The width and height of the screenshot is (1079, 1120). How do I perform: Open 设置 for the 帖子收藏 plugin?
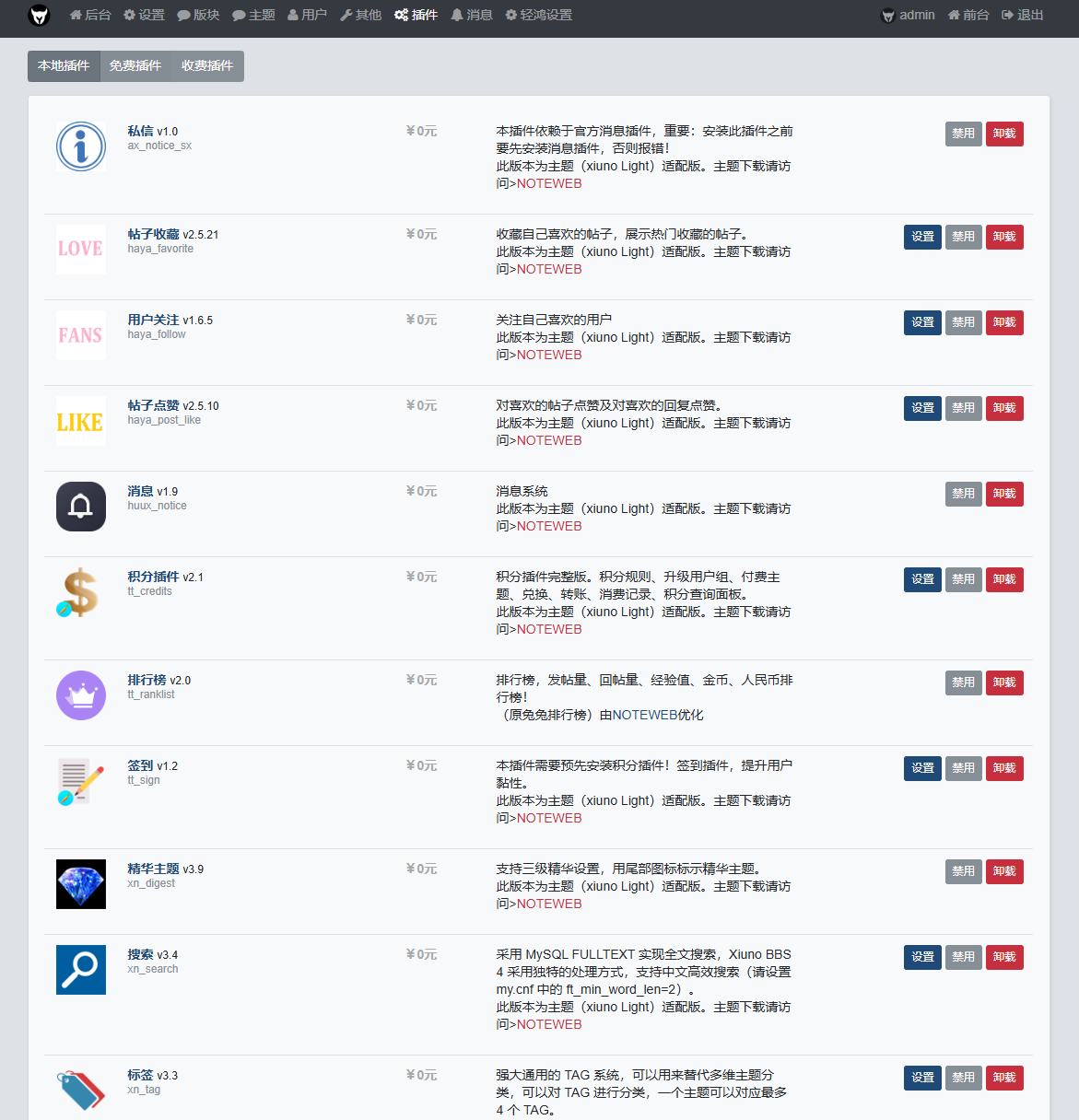922,238
